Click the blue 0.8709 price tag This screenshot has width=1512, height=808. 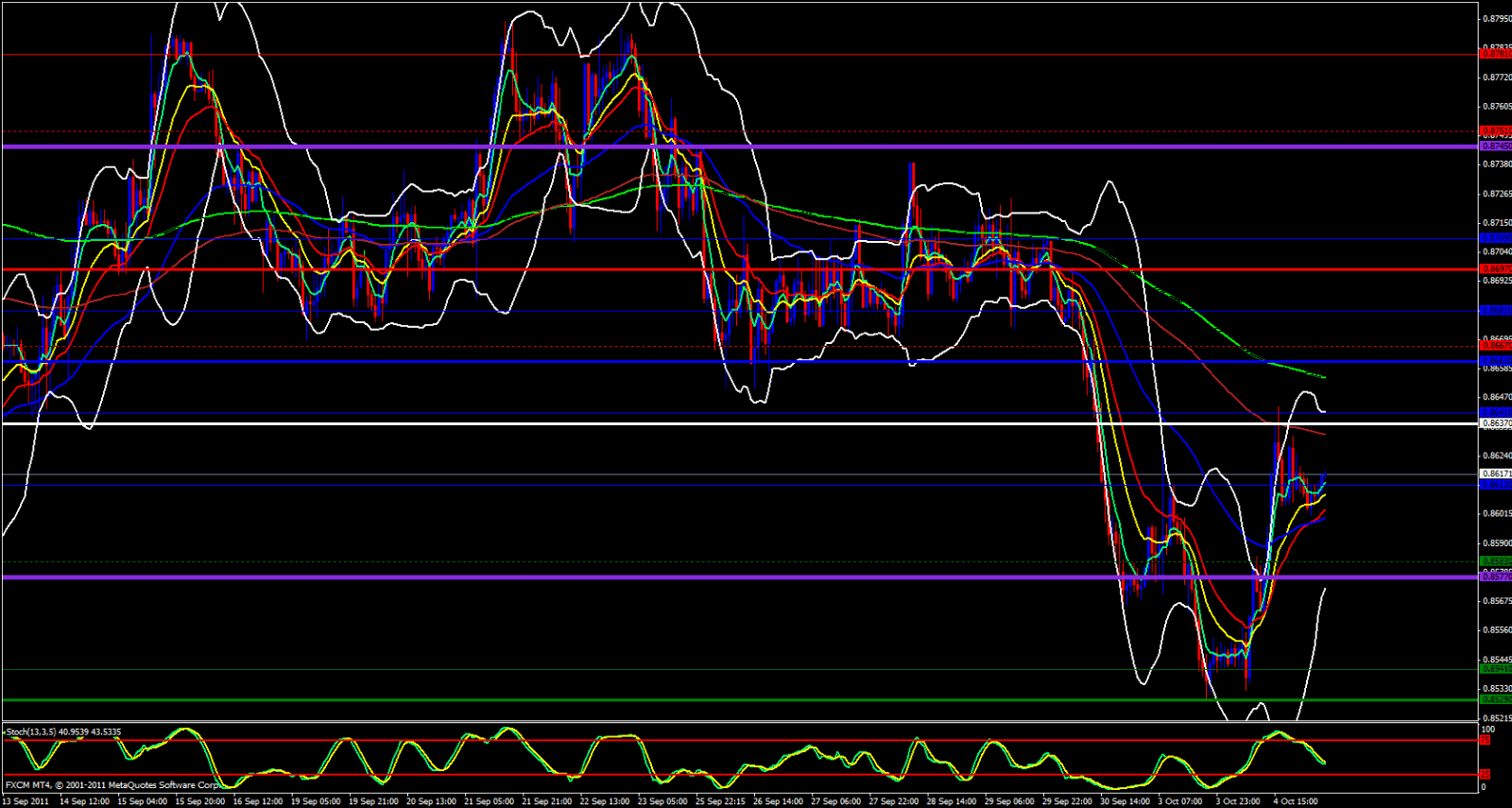1495,238
